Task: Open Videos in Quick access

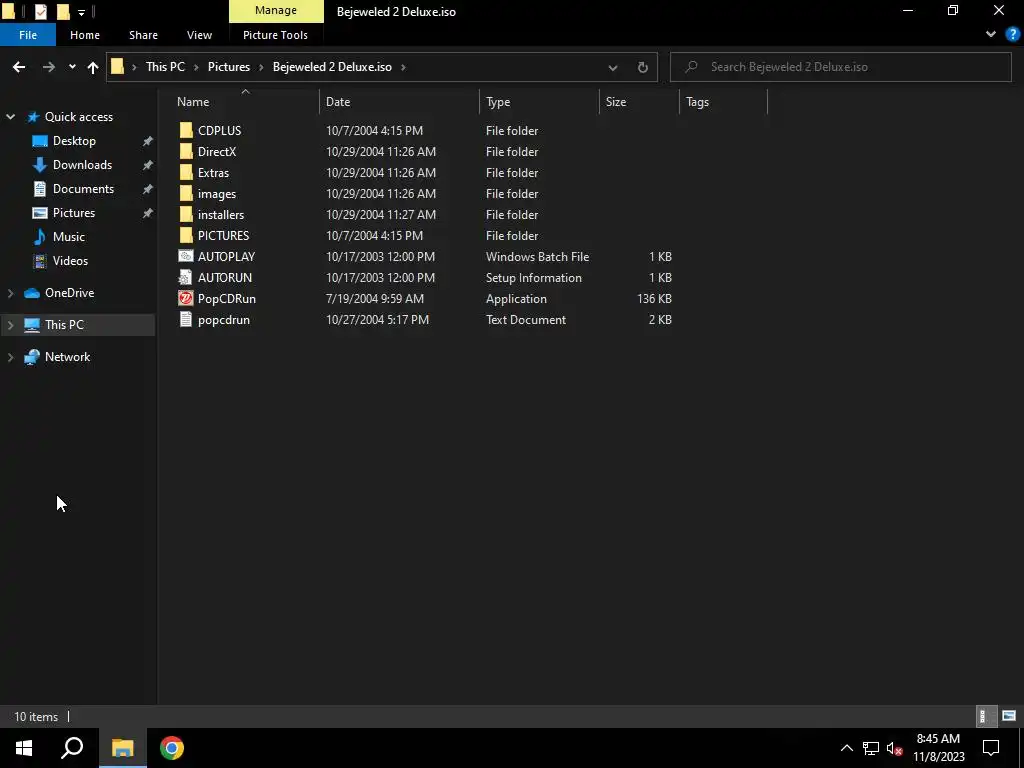Action: pos(70,261)
